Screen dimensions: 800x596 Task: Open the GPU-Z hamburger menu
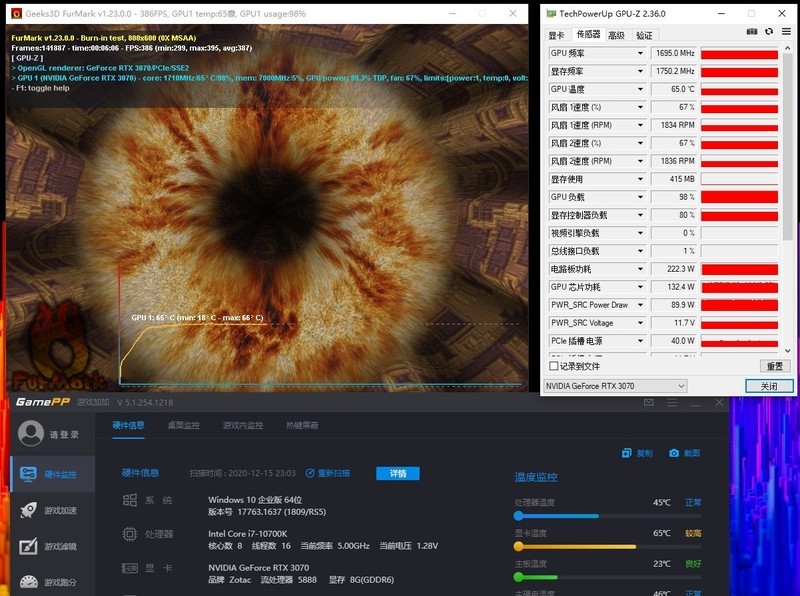pos(785,31)
